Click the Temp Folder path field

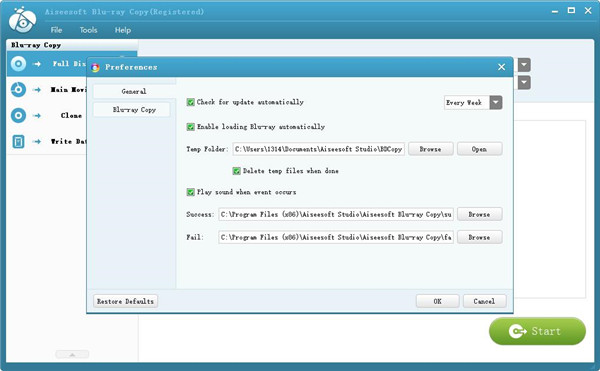pos(318,149)
